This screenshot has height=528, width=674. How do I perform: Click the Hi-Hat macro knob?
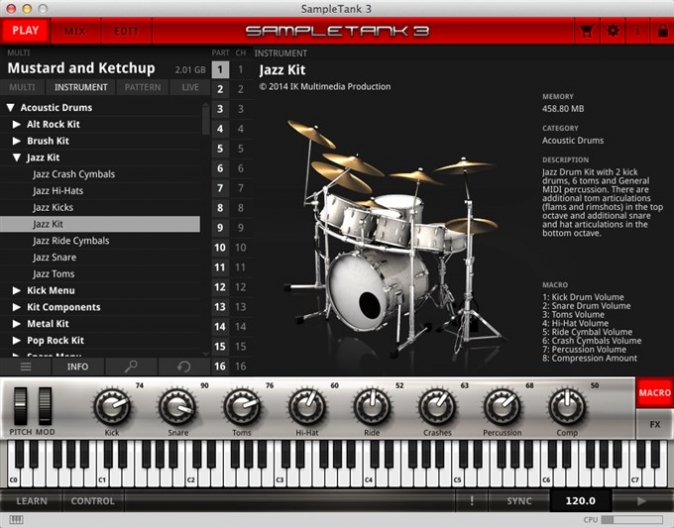(307, 407)
